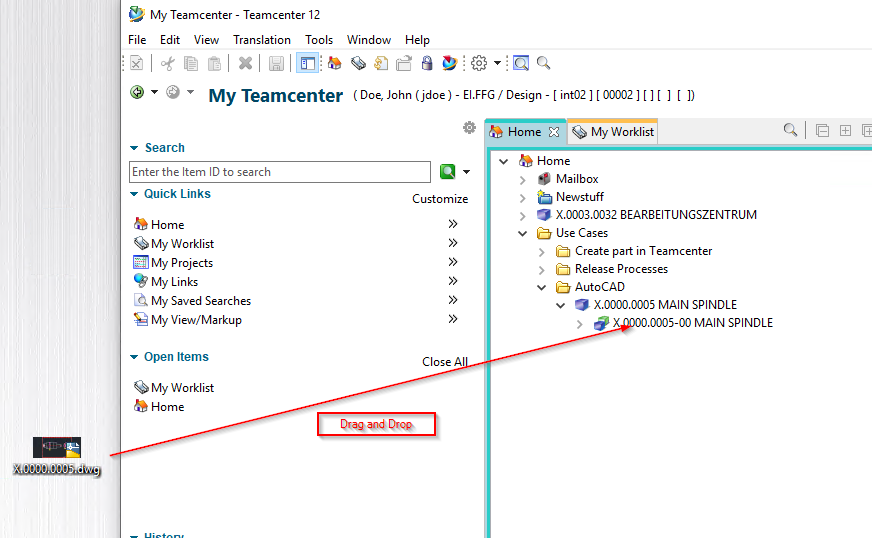This screenshot has width=872, height=538.
Task: Open the search options dropdown arrow
Action: click(466, 172)
